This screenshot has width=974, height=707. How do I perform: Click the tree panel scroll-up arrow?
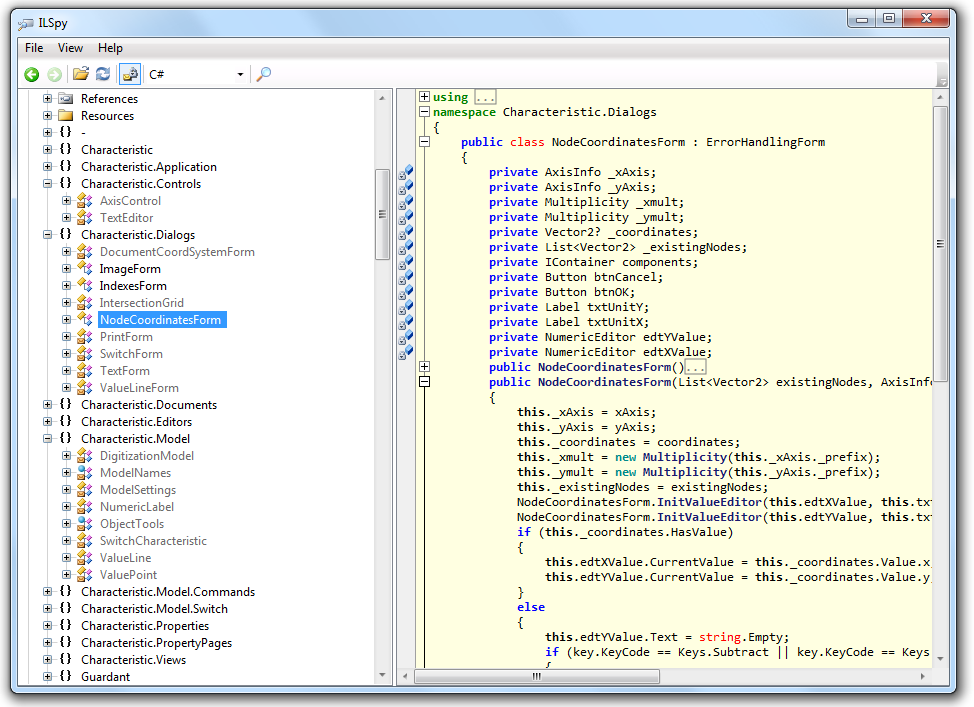coord(382,98)
